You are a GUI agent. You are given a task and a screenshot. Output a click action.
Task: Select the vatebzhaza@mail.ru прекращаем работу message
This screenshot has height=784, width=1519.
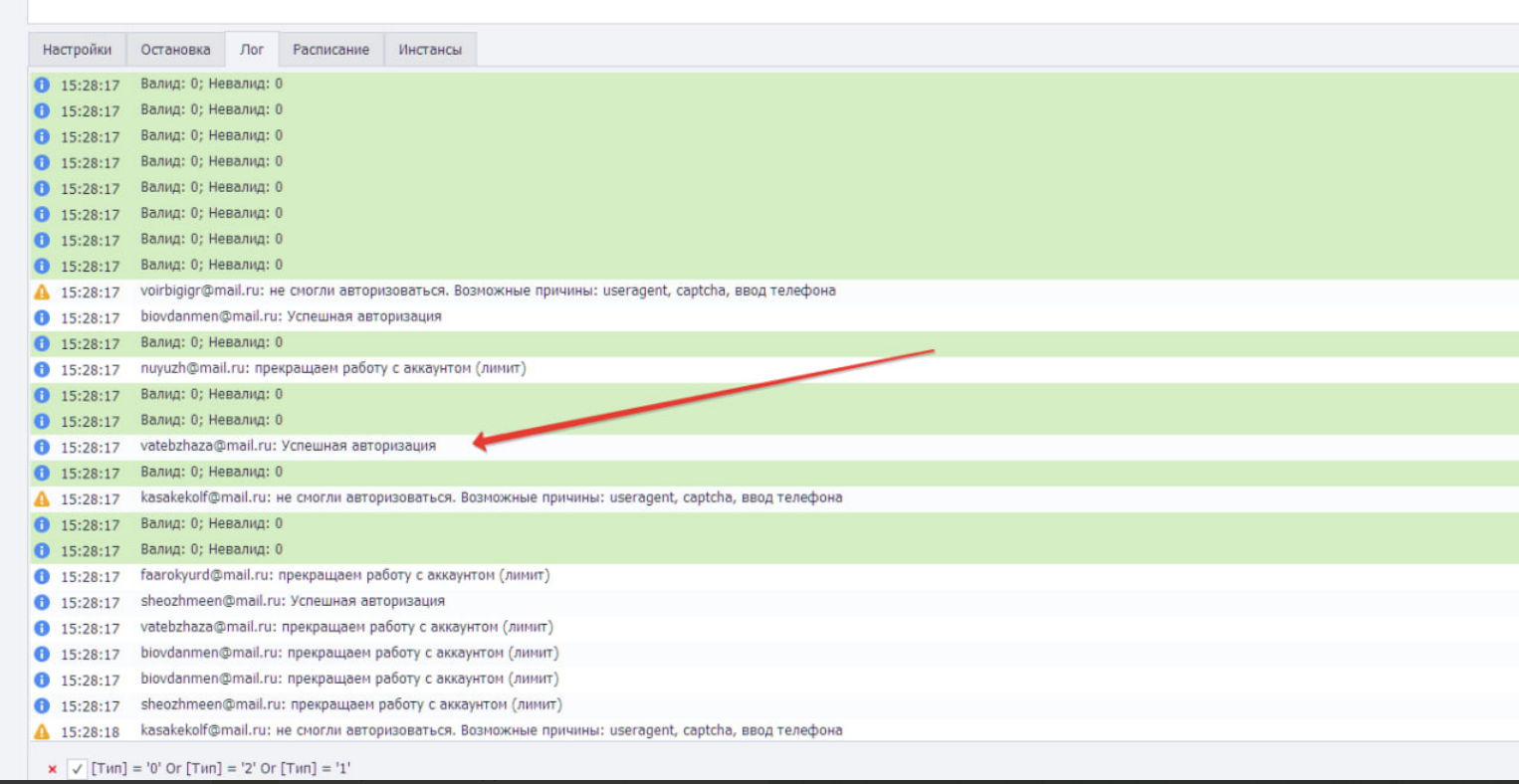point(346,627)
